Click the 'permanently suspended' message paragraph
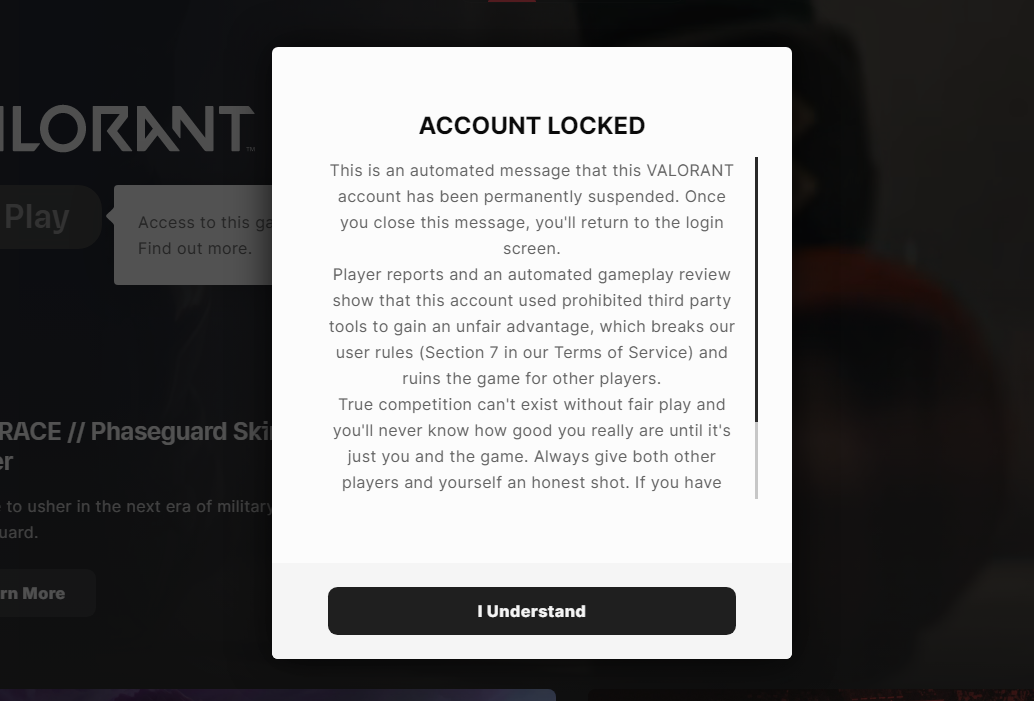Screen dimensions: 1034x701 [531, 209]
